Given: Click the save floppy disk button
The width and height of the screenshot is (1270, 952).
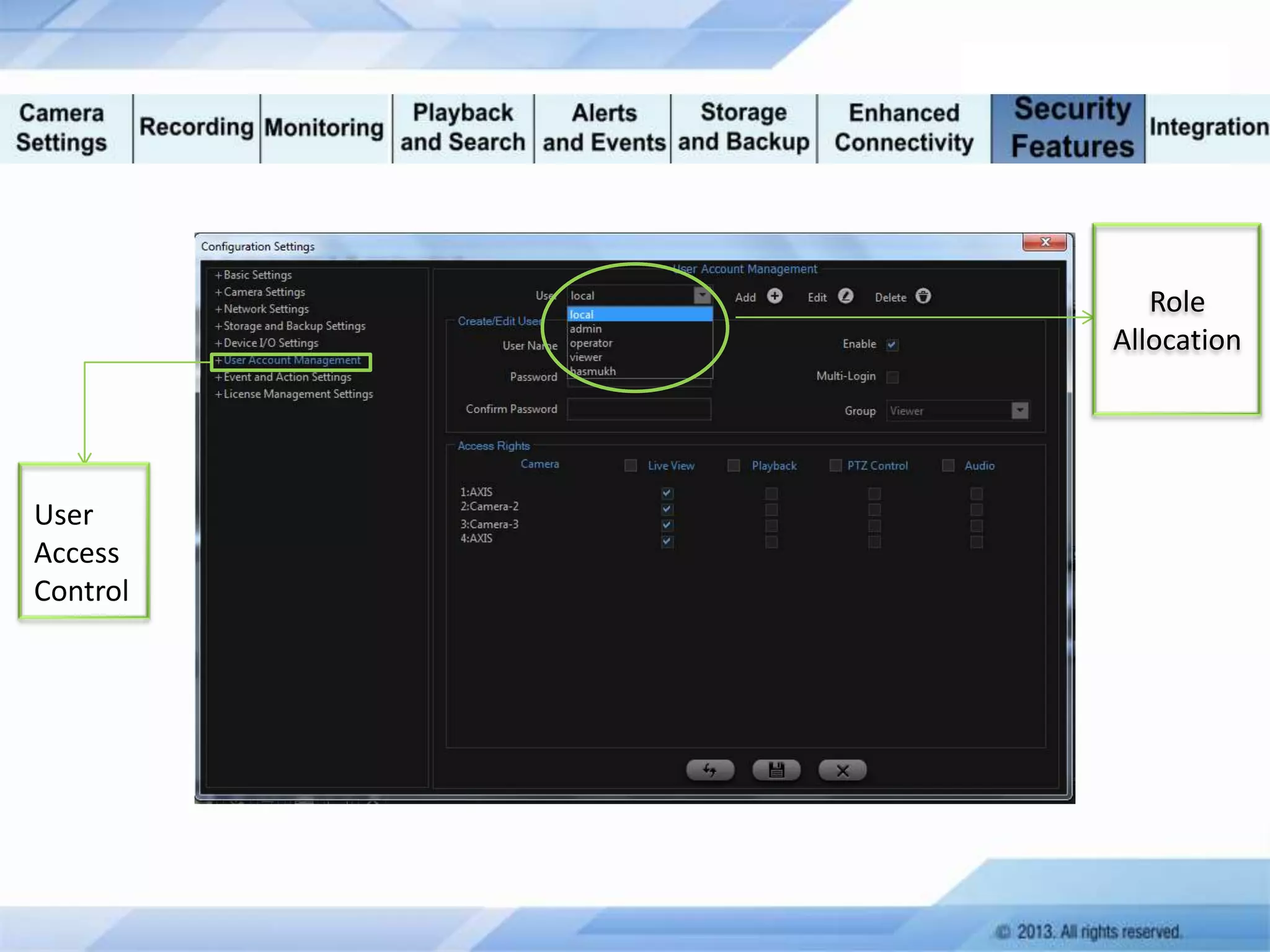Looking at the screenshot, I should pyautogui.click(x=776, y=770).
